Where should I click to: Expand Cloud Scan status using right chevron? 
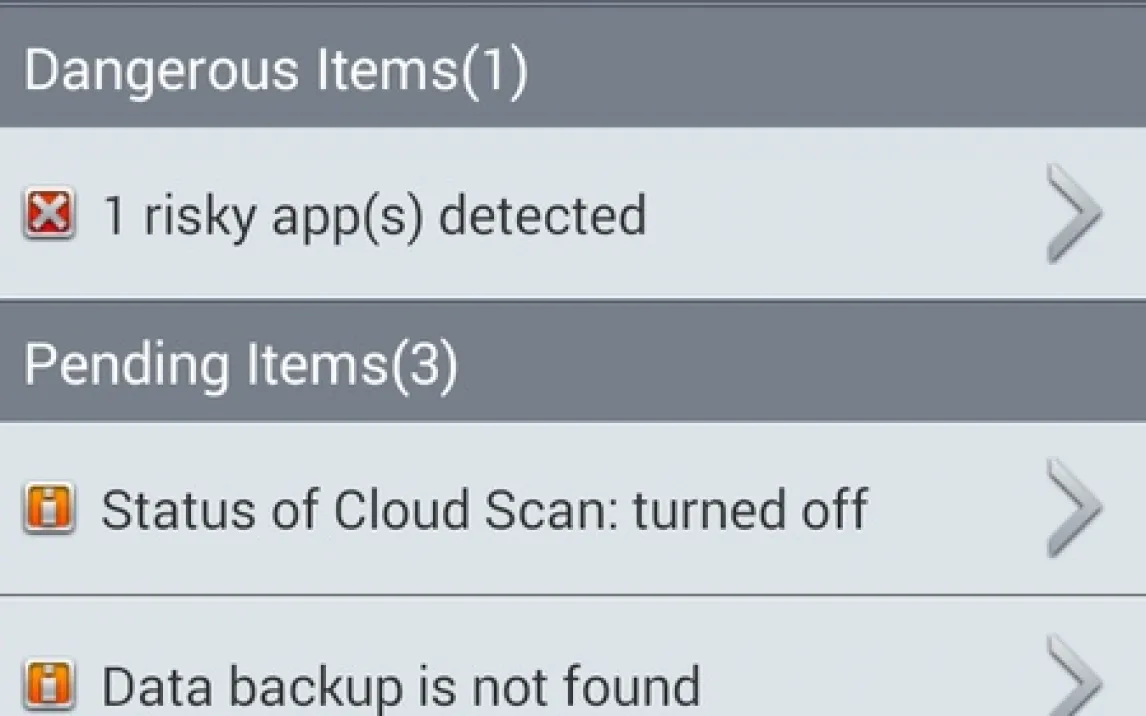pos(1073,508)
